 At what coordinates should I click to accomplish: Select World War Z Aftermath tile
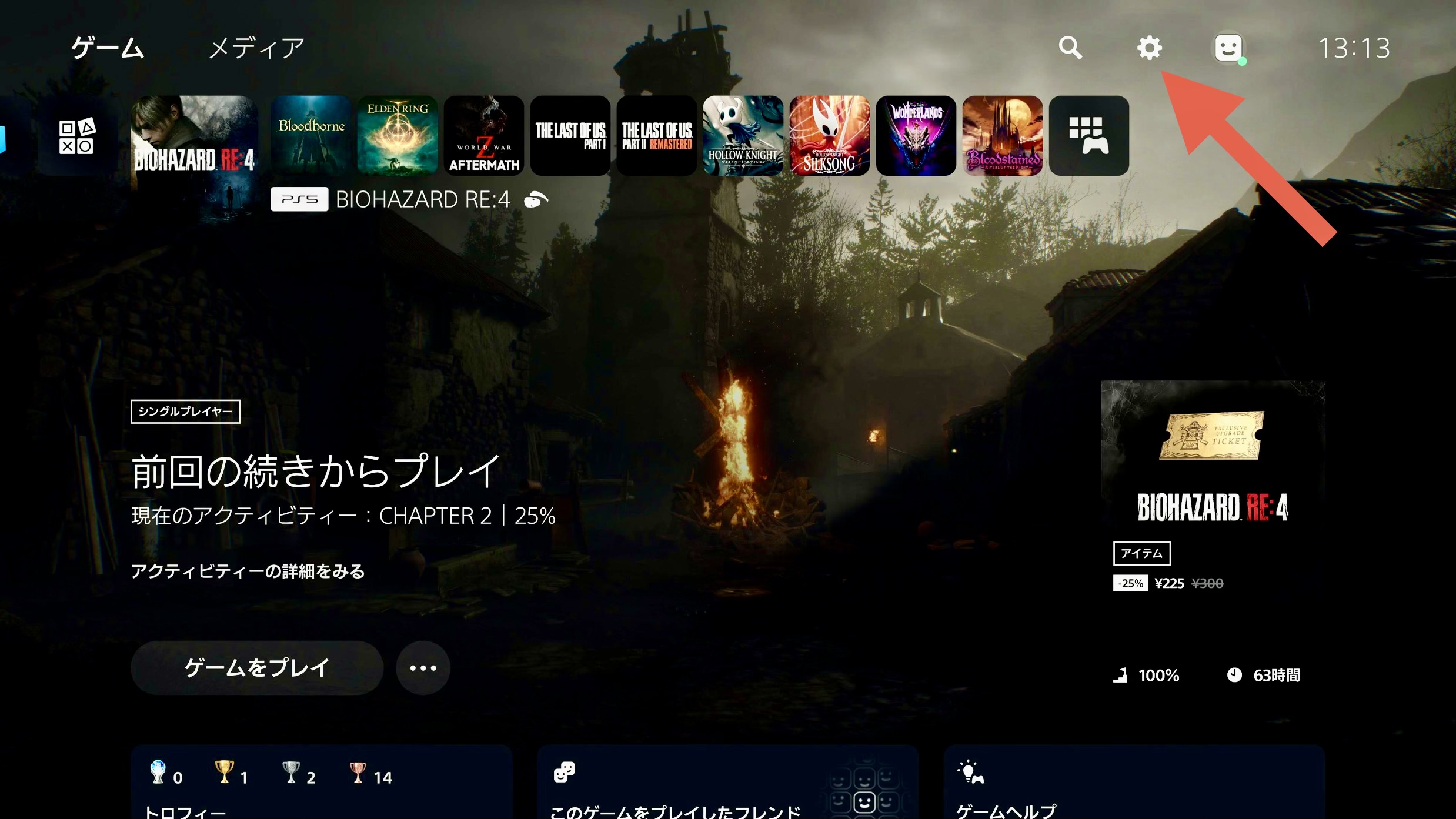coord(484,136)
